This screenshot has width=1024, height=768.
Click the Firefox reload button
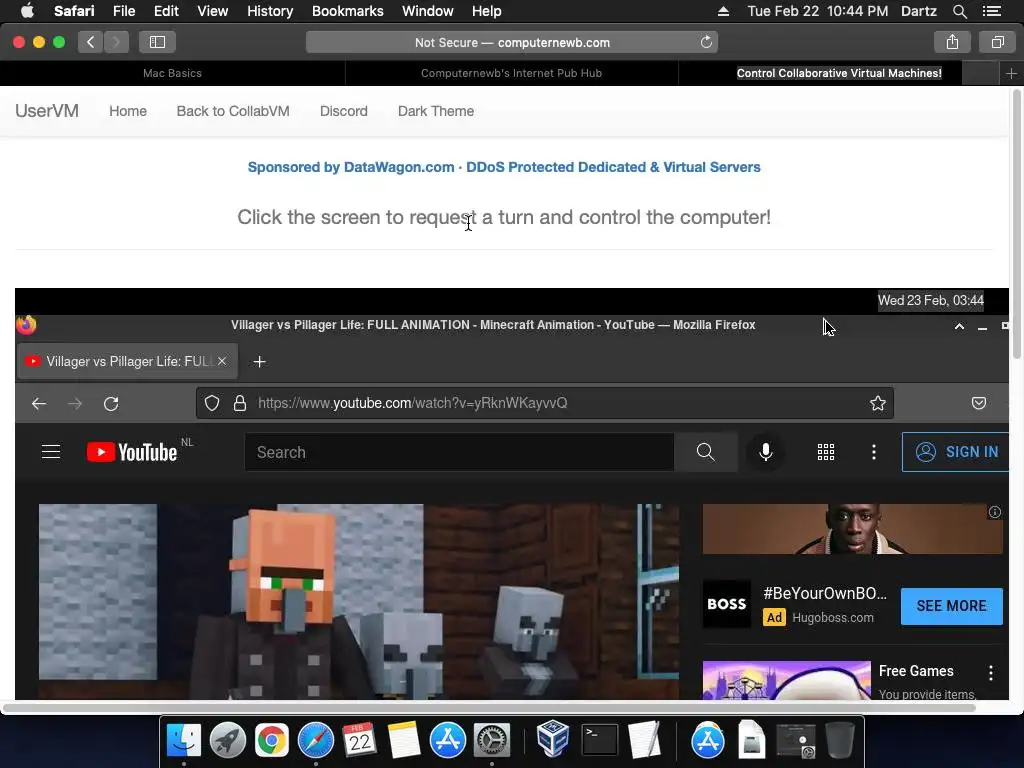coord(111,404)
